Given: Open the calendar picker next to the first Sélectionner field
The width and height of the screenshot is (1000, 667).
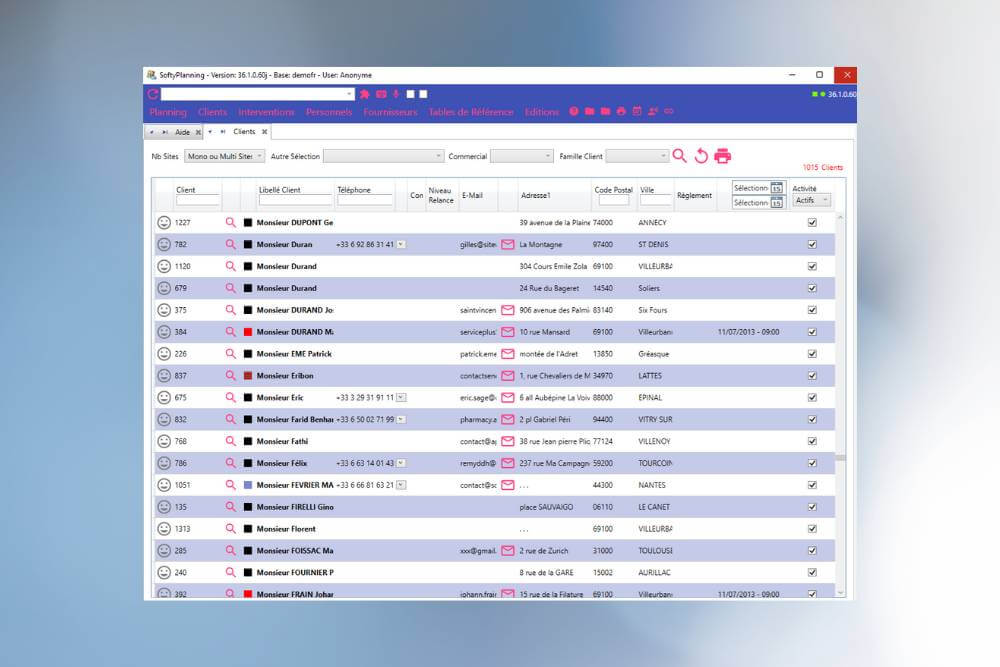Looking at the screenshot, I should [777, 188].
